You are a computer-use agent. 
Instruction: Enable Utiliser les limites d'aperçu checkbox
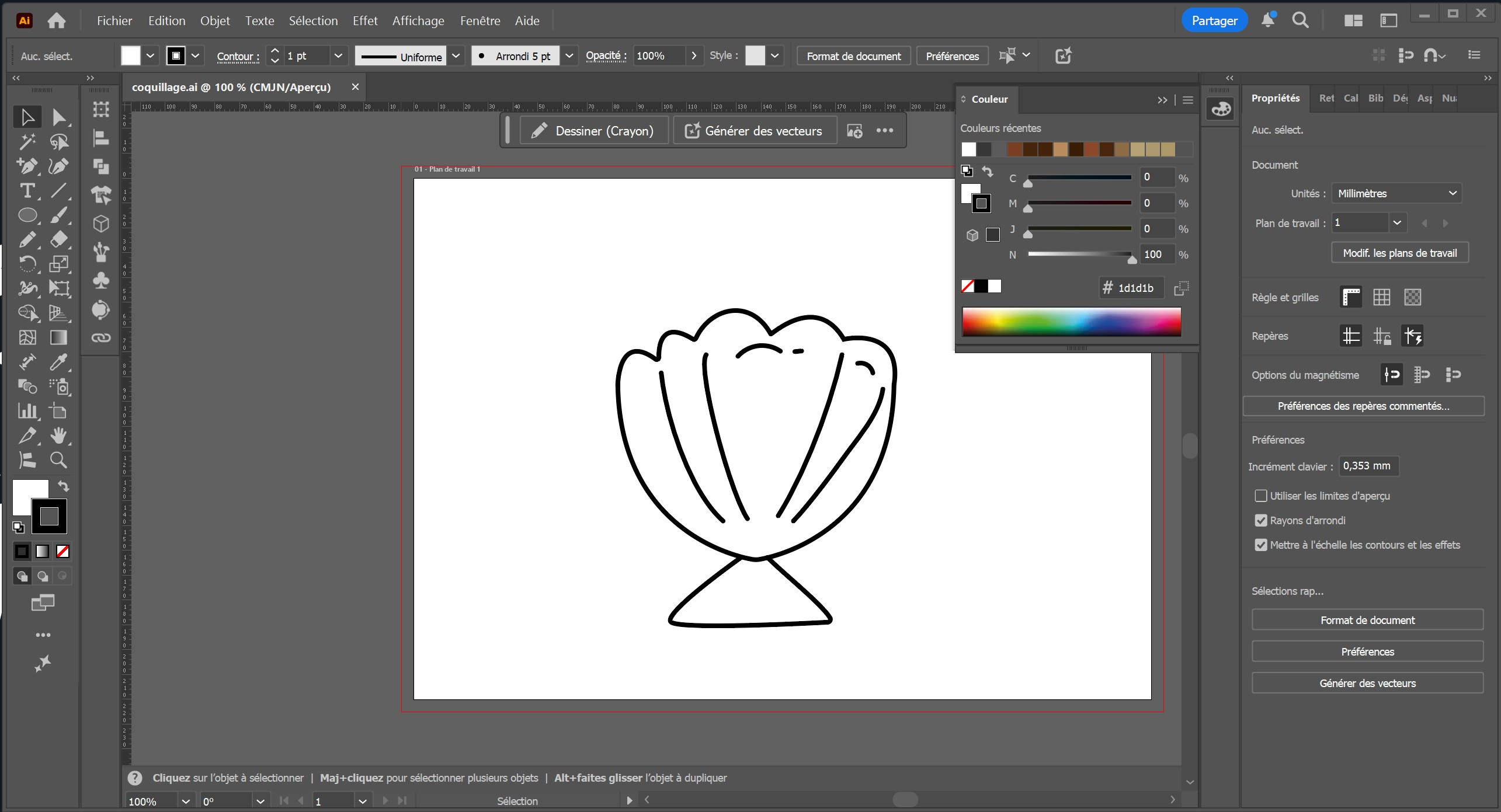[x=1261, y=496]
